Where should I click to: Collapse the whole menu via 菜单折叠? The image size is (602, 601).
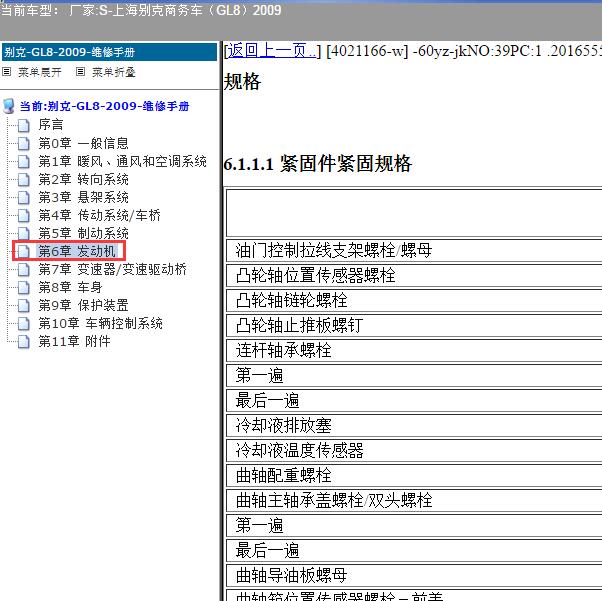point(114,72)
